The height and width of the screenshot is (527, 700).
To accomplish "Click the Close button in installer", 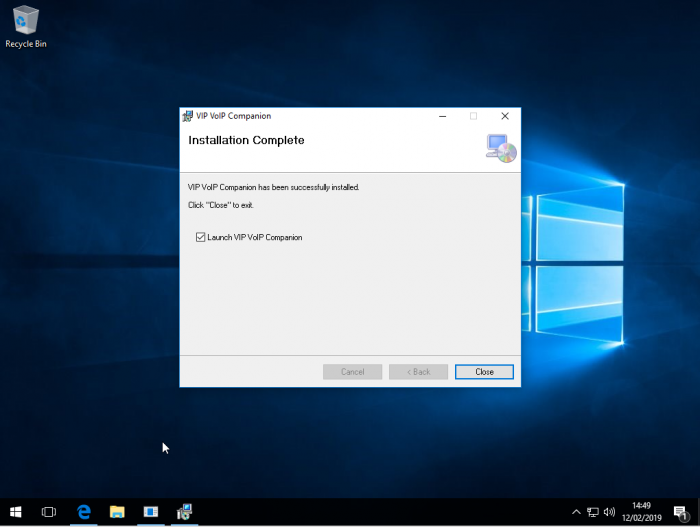I will tap(484, 372).
